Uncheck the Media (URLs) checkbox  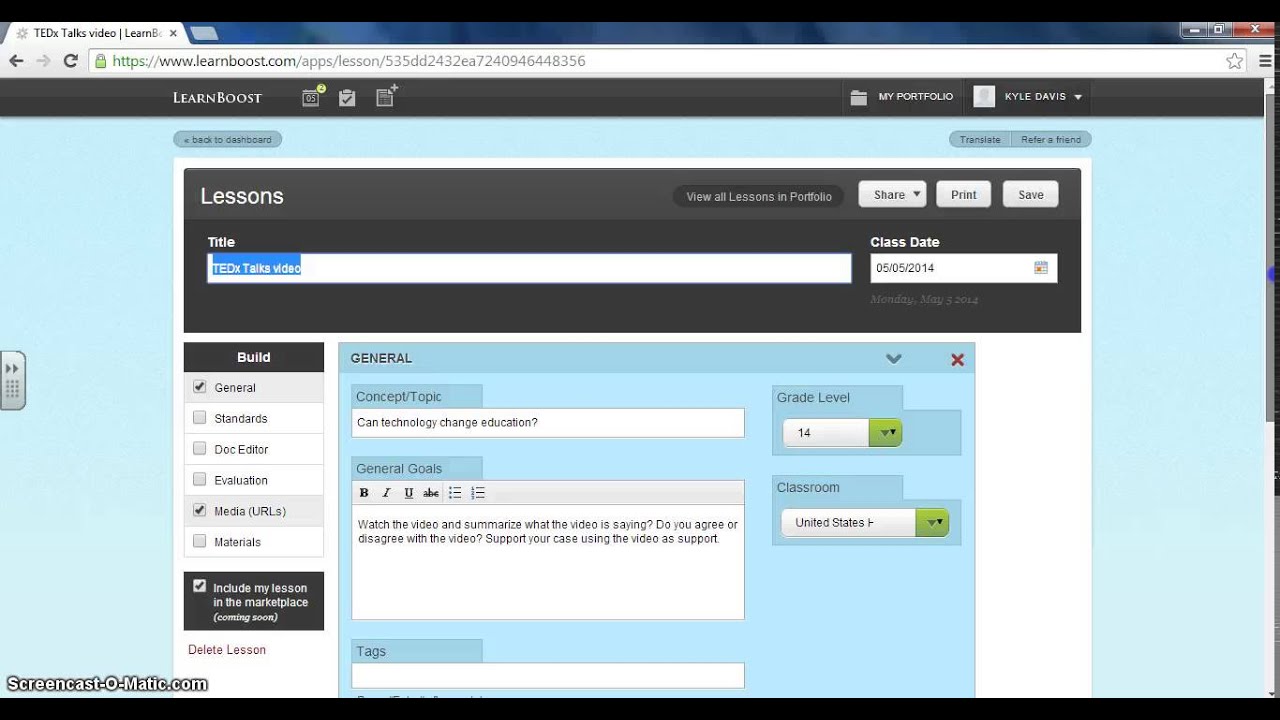[199, 510]
